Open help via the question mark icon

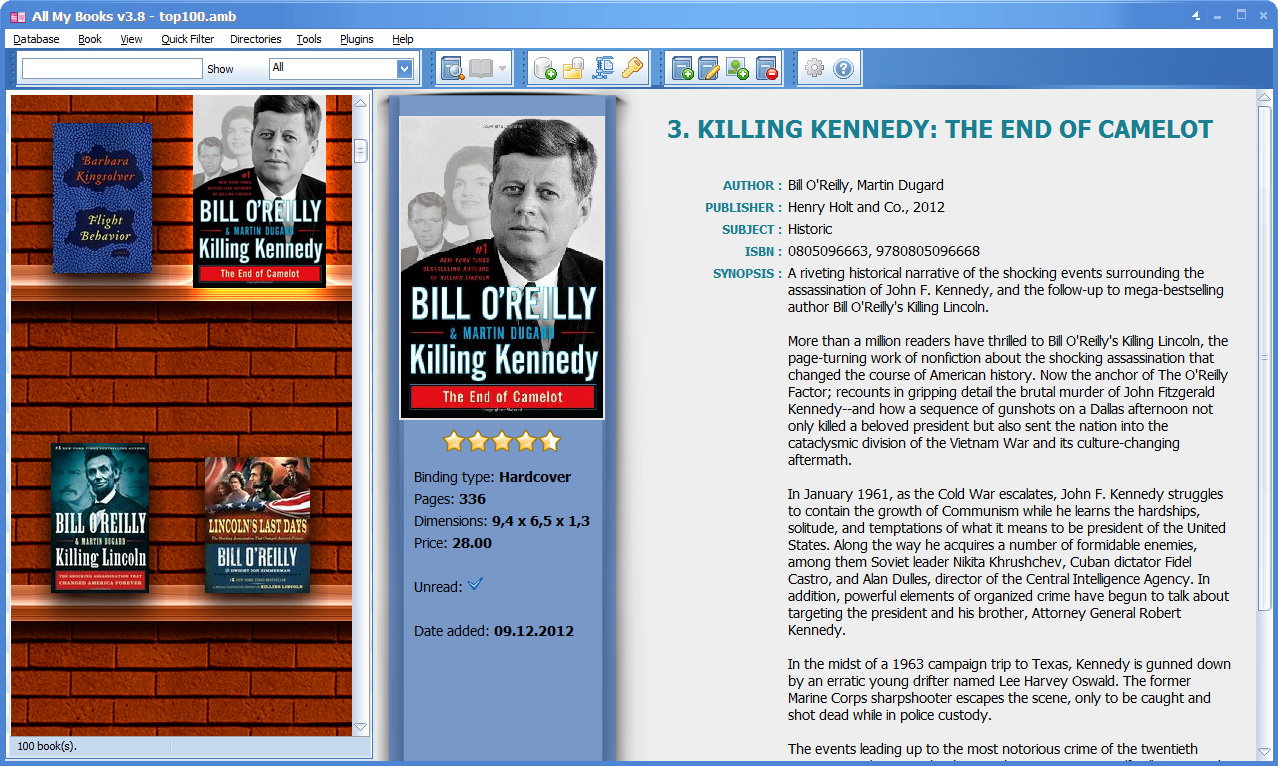tap(843, 68)
